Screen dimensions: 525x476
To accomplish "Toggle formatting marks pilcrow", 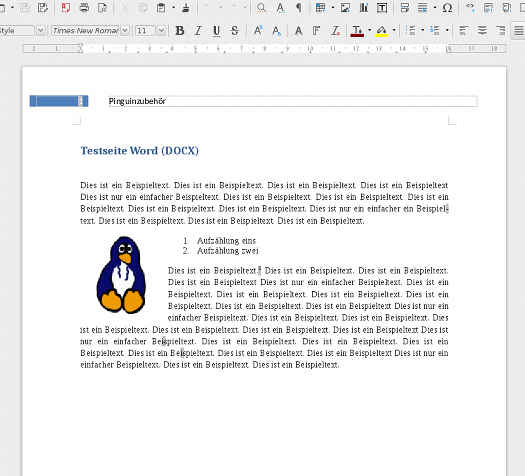I will click(x=299, y=7).
